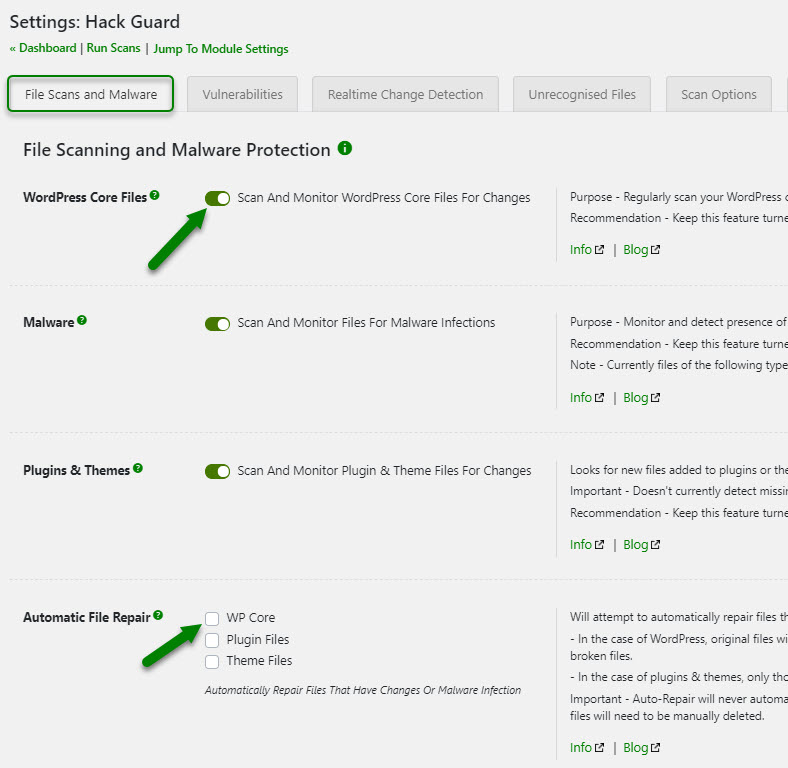Check the Theme Files auto-repair checkbox
Screen dimensions: 788x768
(212, 661)
